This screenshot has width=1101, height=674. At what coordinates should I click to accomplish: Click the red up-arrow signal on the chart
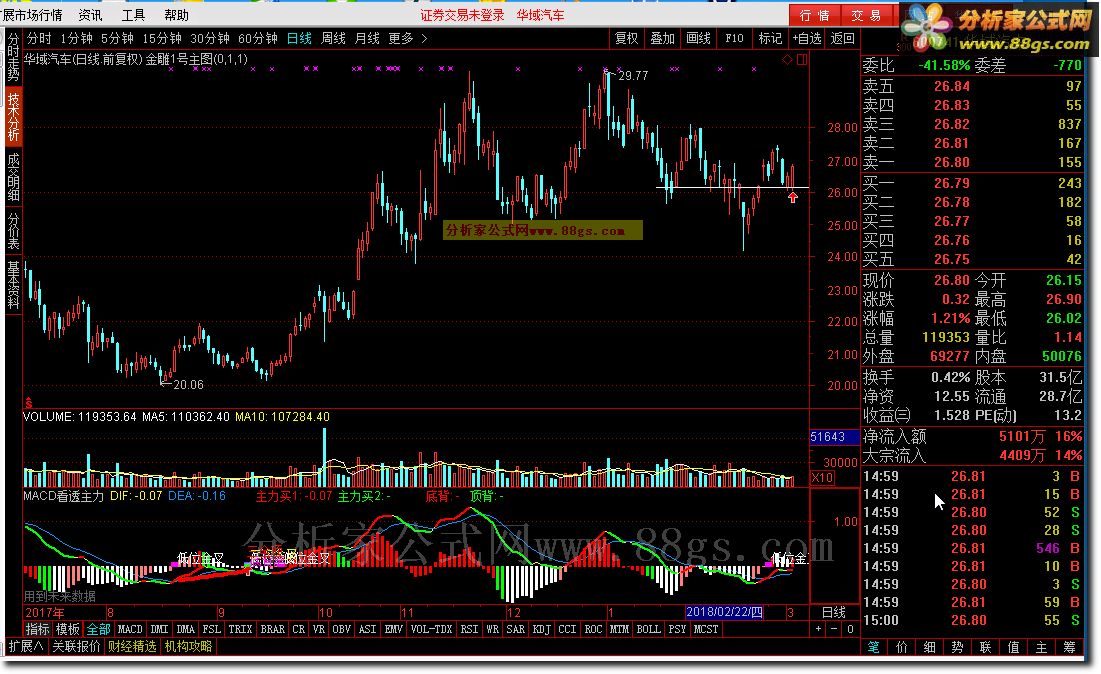coord(793,198)
